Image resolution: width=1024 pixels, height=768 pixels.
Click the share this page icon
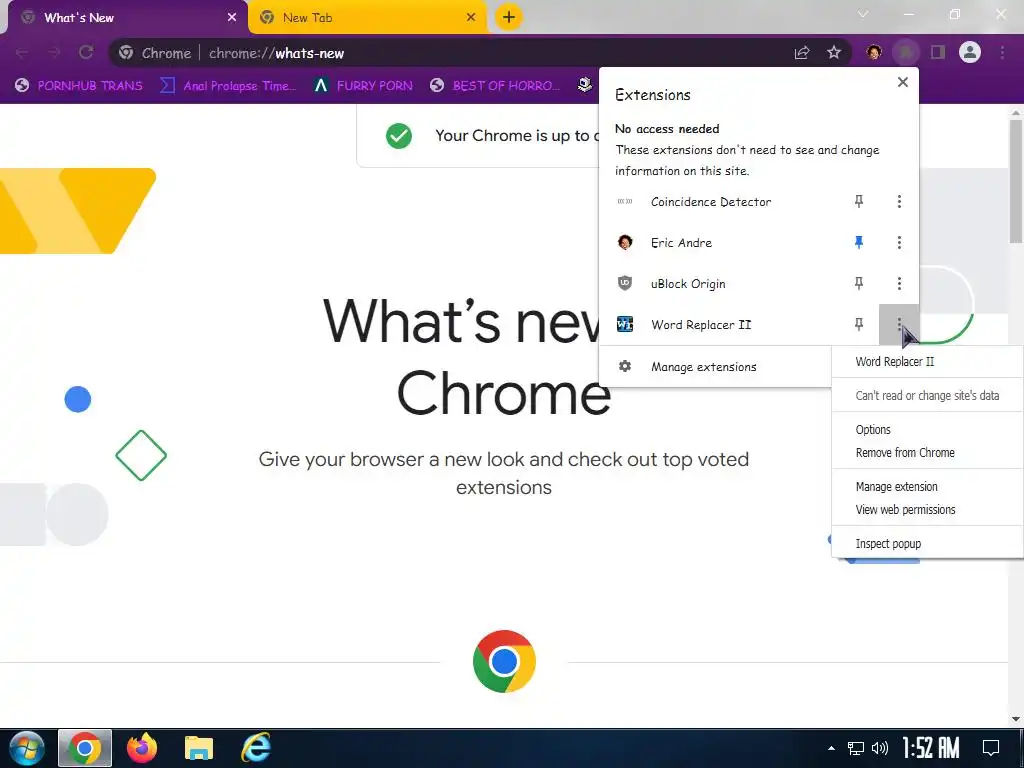(x=802, y=52)
